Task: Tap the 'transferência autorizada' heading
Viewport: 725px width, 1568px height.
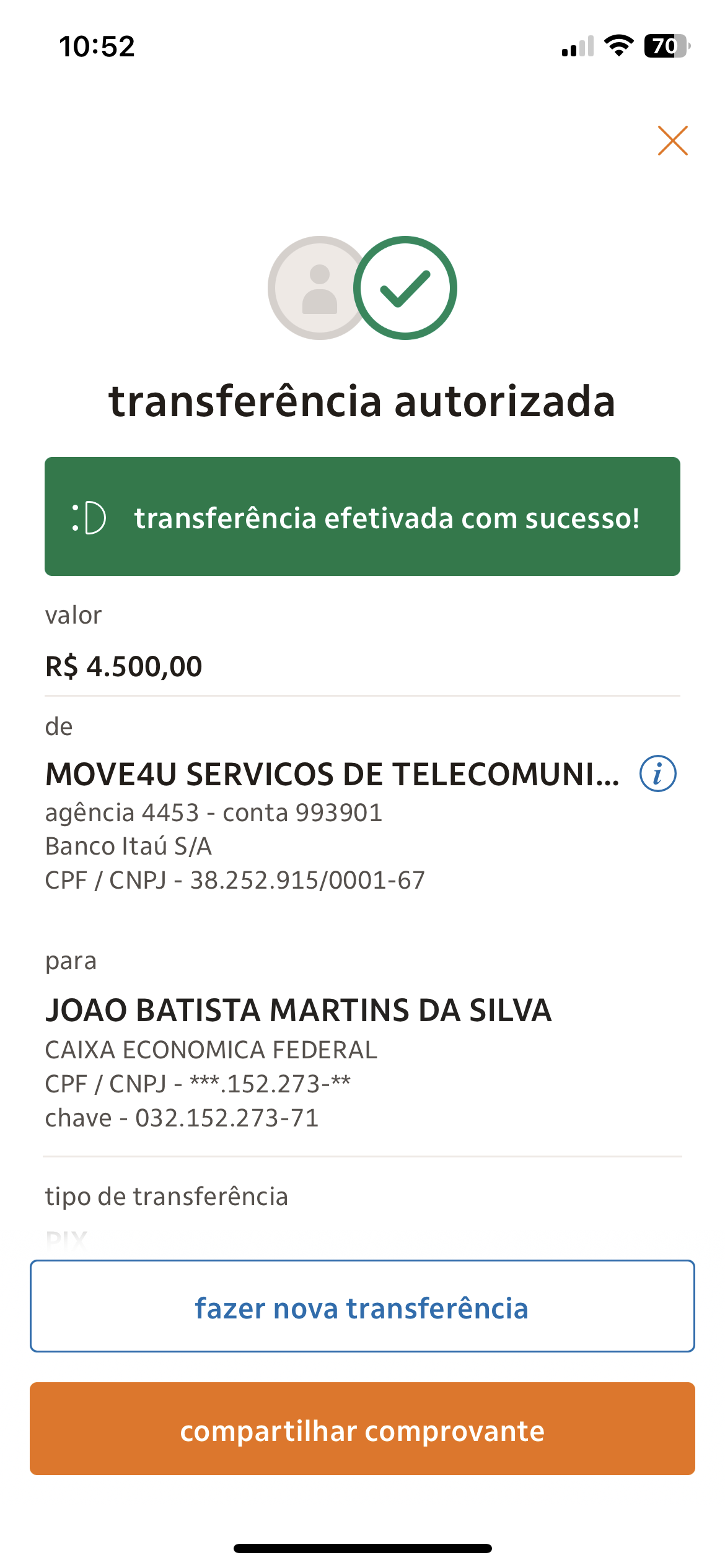Action: (362, 401)
